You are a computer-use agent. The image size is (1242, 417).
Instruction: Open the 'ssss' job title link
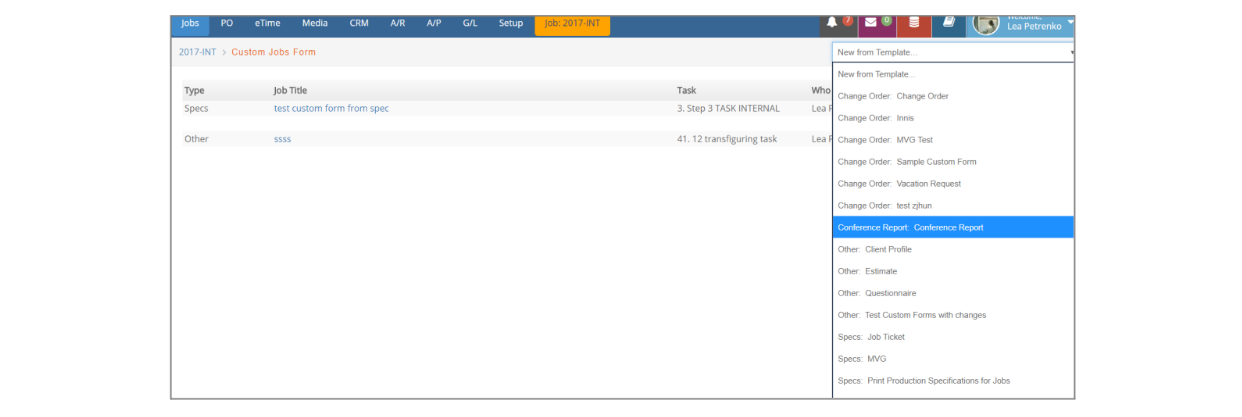point(282,139)
